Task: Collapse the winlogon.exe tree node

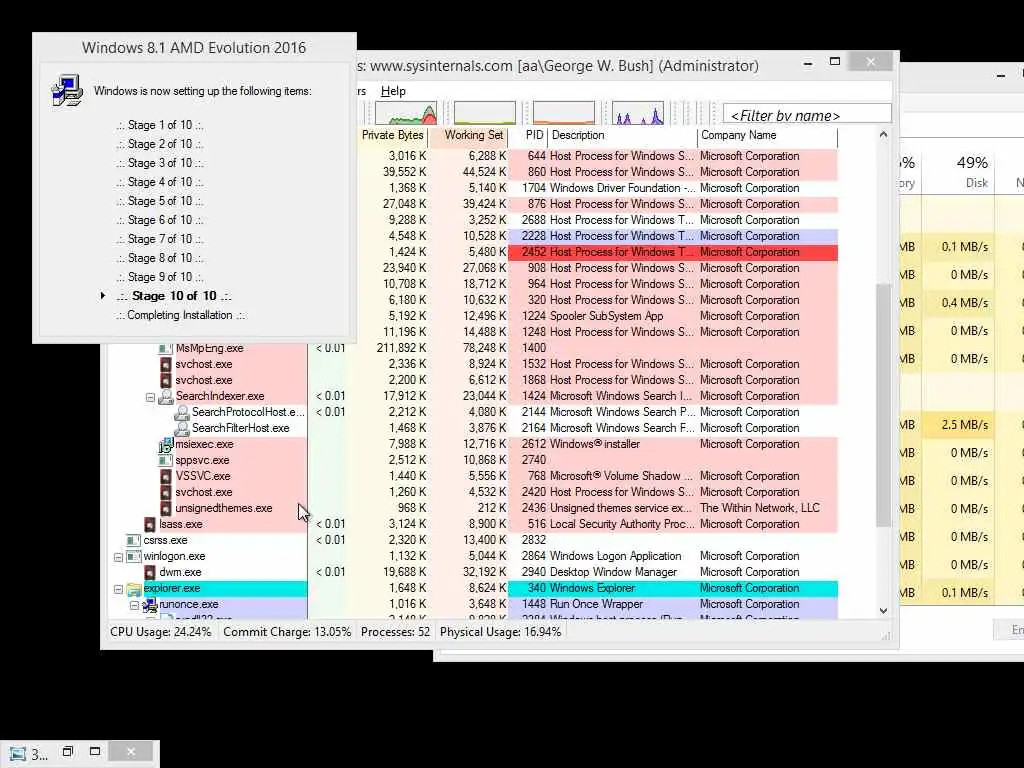Action: point(118,557)
